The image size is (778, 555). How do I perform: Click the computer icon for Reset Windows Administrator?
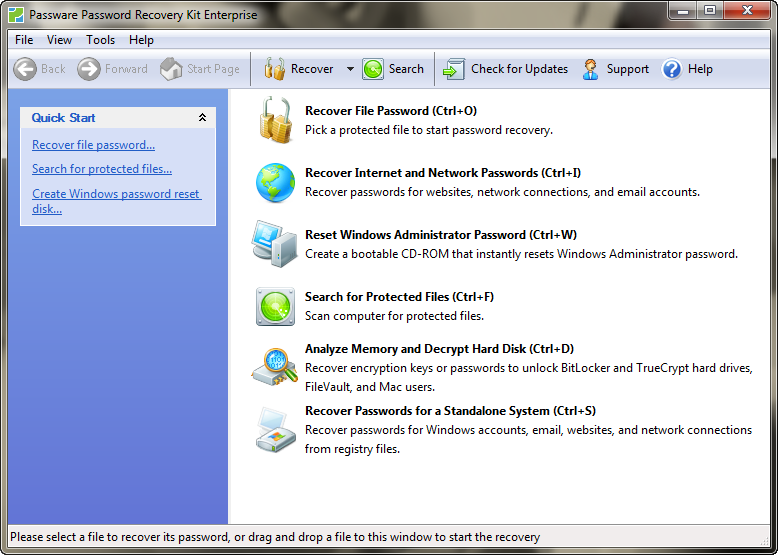pos(274,244)
